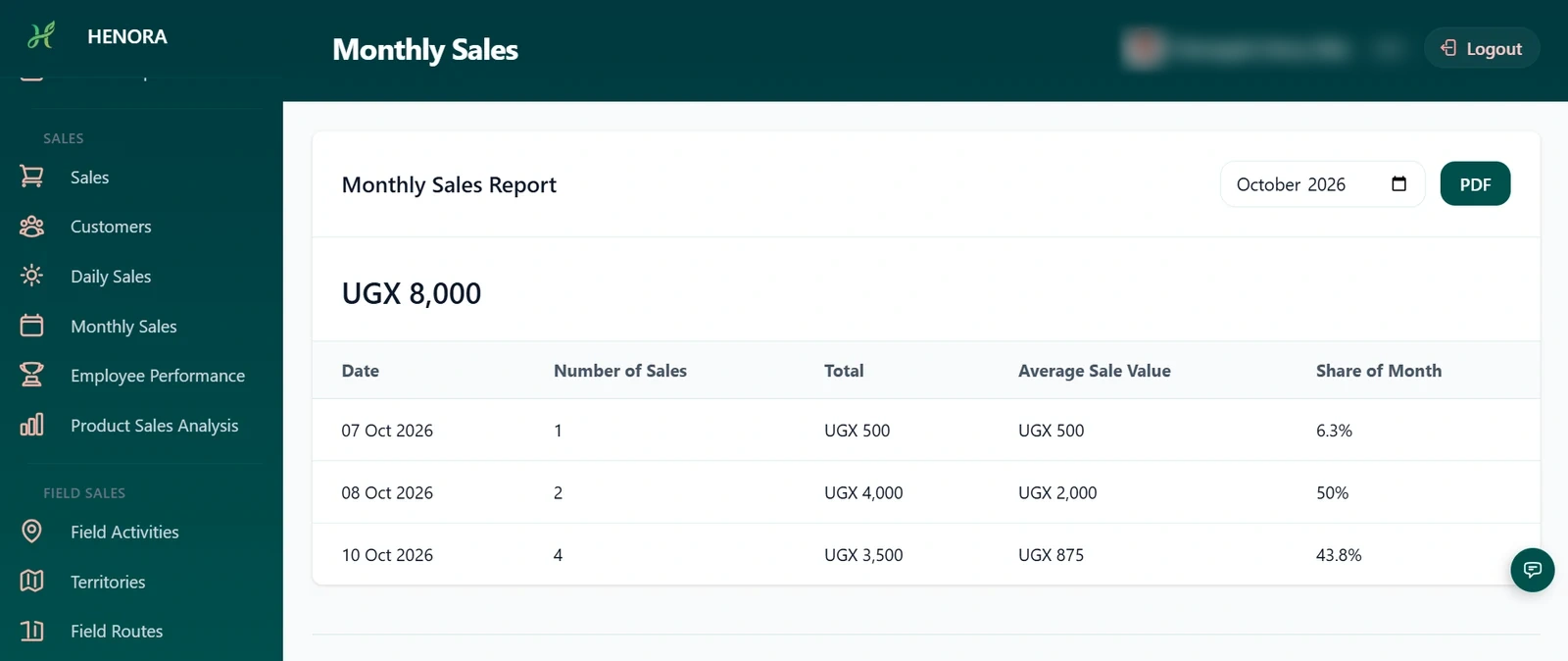Click the UGX 4,000 total cell
Image resolution: width=1568 pixels, height=661 pixels.
click(x=863, y=492)
